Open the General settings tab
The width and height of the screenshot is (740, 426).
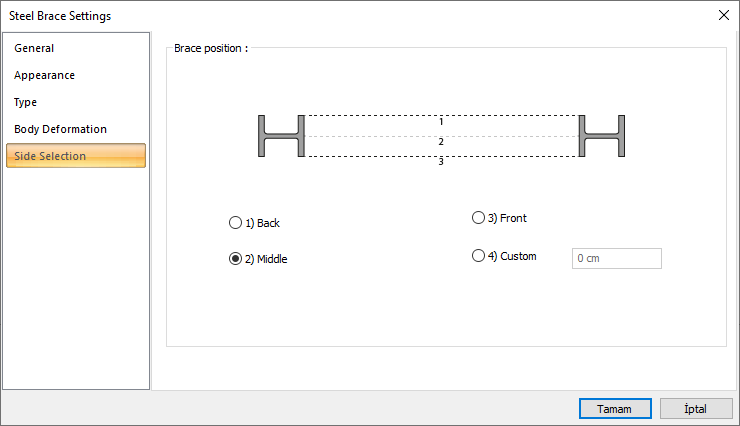click(x=34, y=48)
